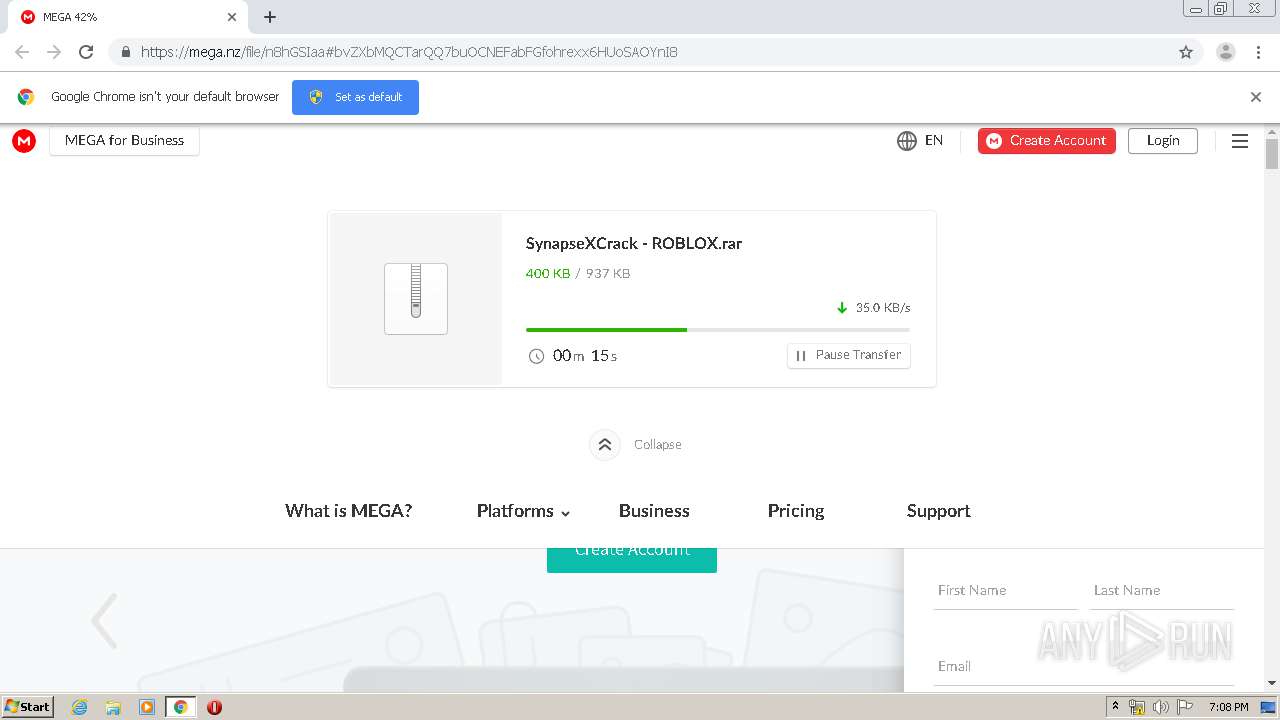Image resolution: width=1280 pixels, height=720 pixels.
Task: Click the page vertical scrollbar thumb
Action: coord(1272,154)
